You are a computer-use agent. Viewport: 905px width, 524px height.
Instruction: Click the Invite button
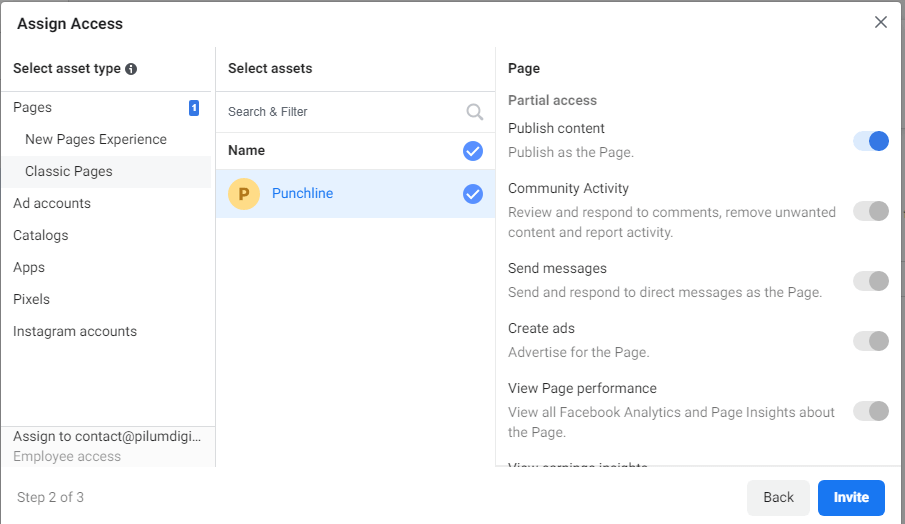851,498
